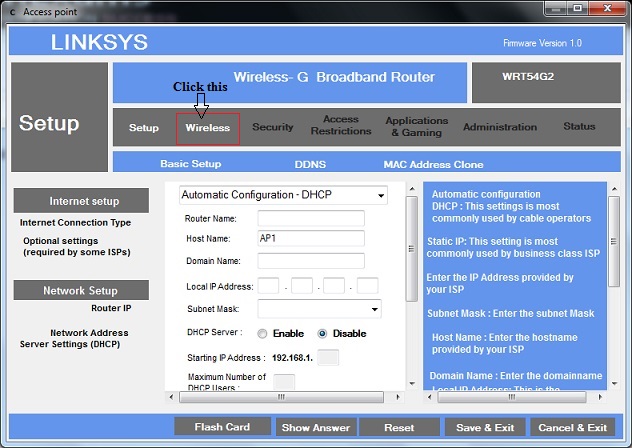Click form panel scroll down arrow
The height and width of the screenshot is (448, 632).
[x=412, y=383]
